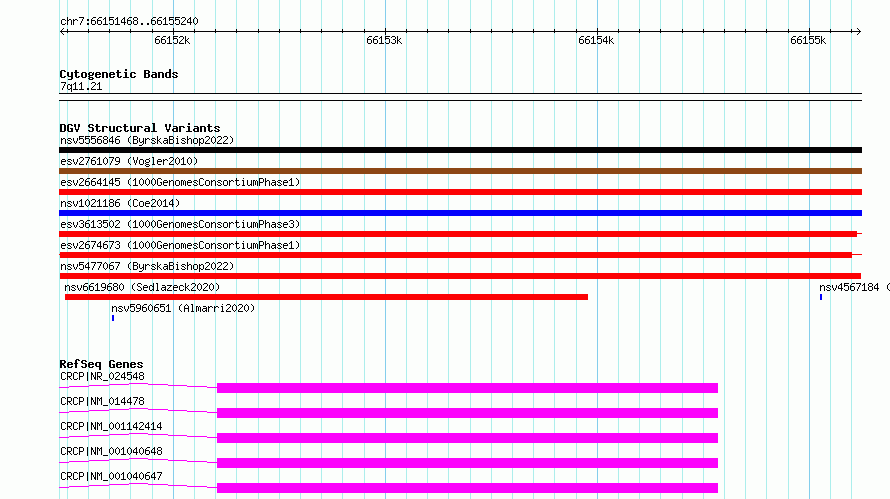This screenshot has height=499, width=890.
Task: Click the RefSeq Genes track title
Action: pyautogui.click(x=101, y=364)
